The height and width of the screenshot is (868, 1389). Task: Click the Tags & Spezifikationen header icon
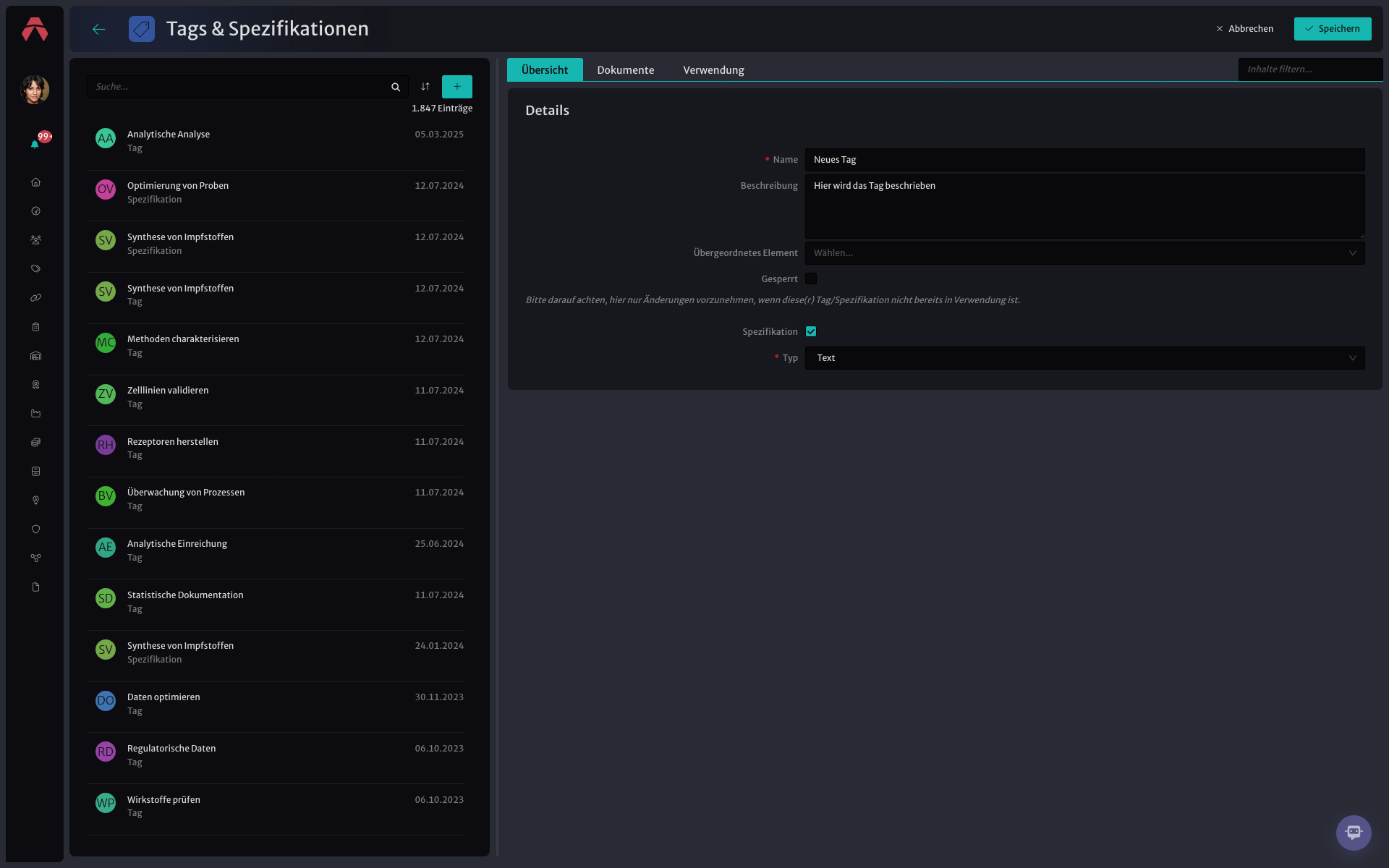tap(142, 29)
